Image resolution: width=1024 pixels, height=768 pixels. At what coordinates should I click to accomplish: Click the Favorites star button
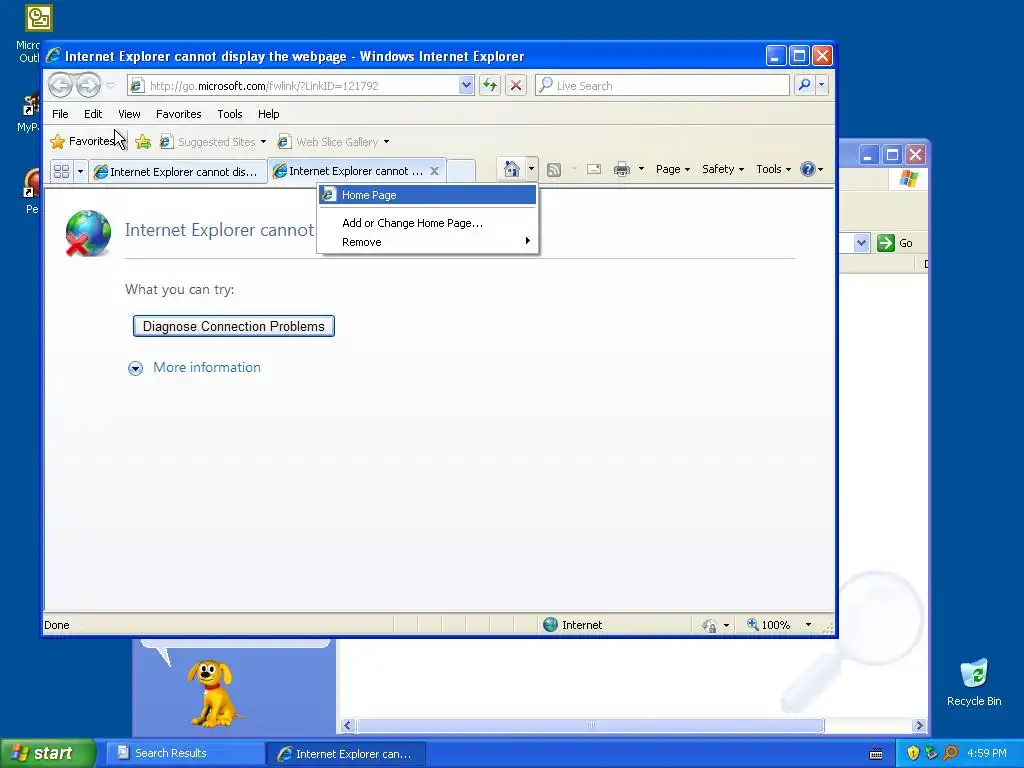pos(83,141)
